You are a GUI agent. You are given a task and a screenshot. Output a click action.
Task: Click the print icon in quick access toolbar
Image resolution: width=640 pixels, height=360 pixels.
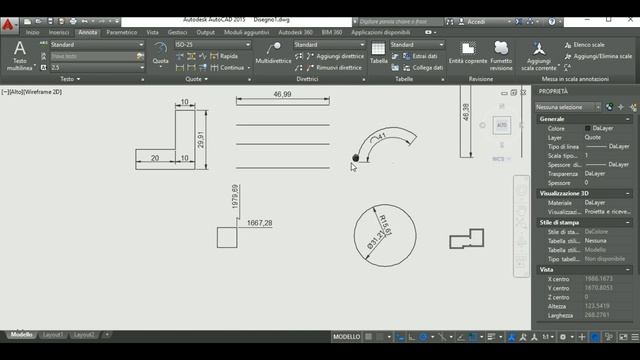coord(73,21)
